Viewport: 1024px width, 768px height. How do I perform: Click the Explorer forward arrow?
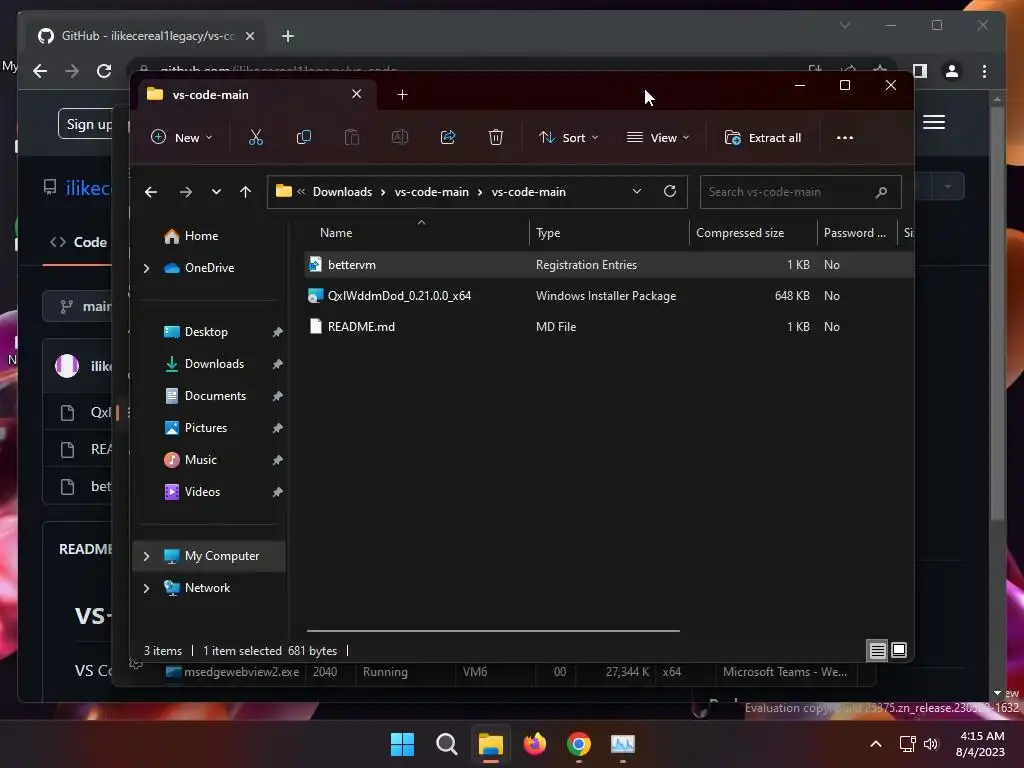pyautogui.click(x=185, y=192)
